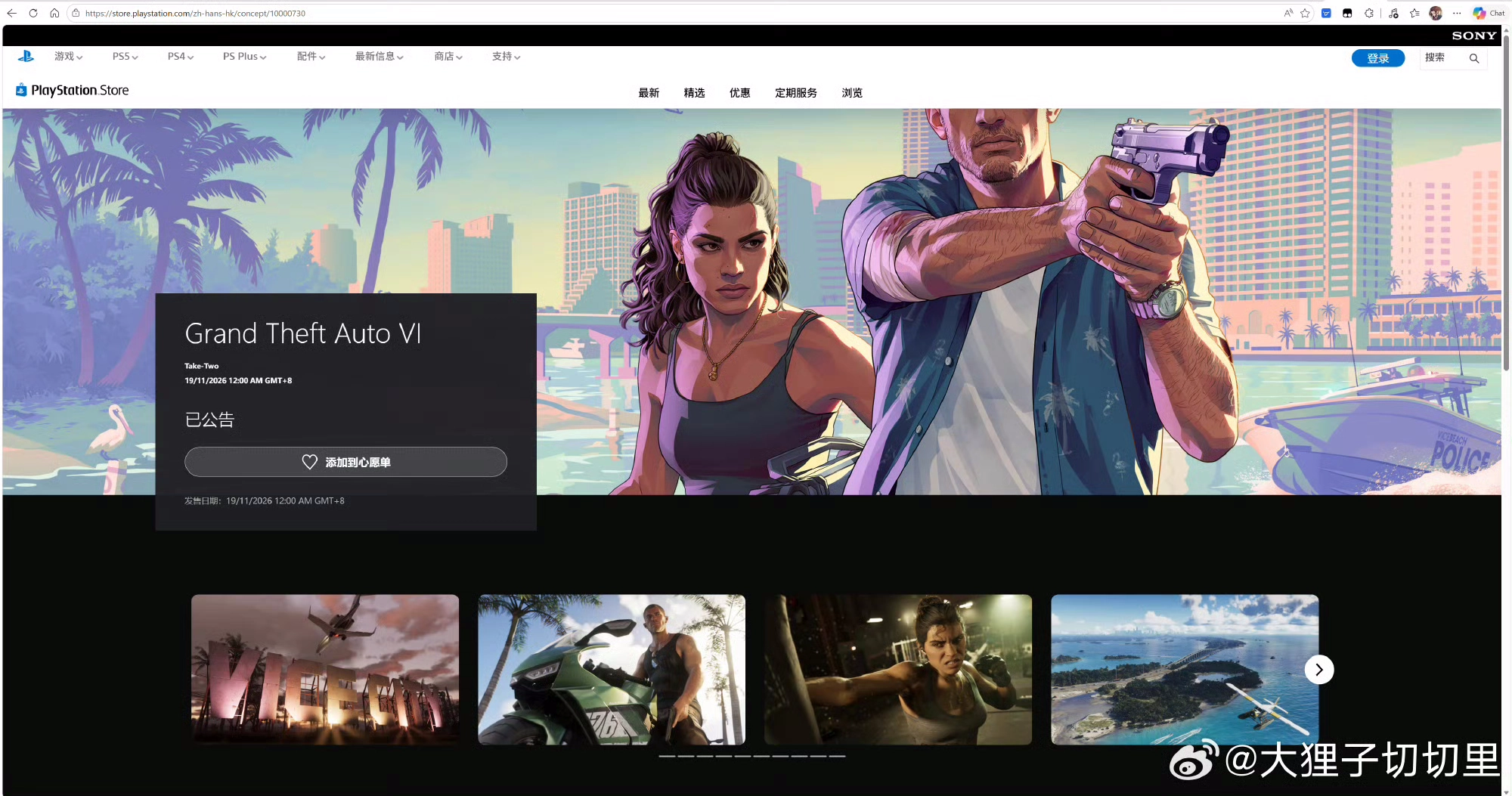Image resolution: width=1512 pixels, height=796 pixels.
Task: Expand the 游戏 navigation dropdown
Action: 69,57
